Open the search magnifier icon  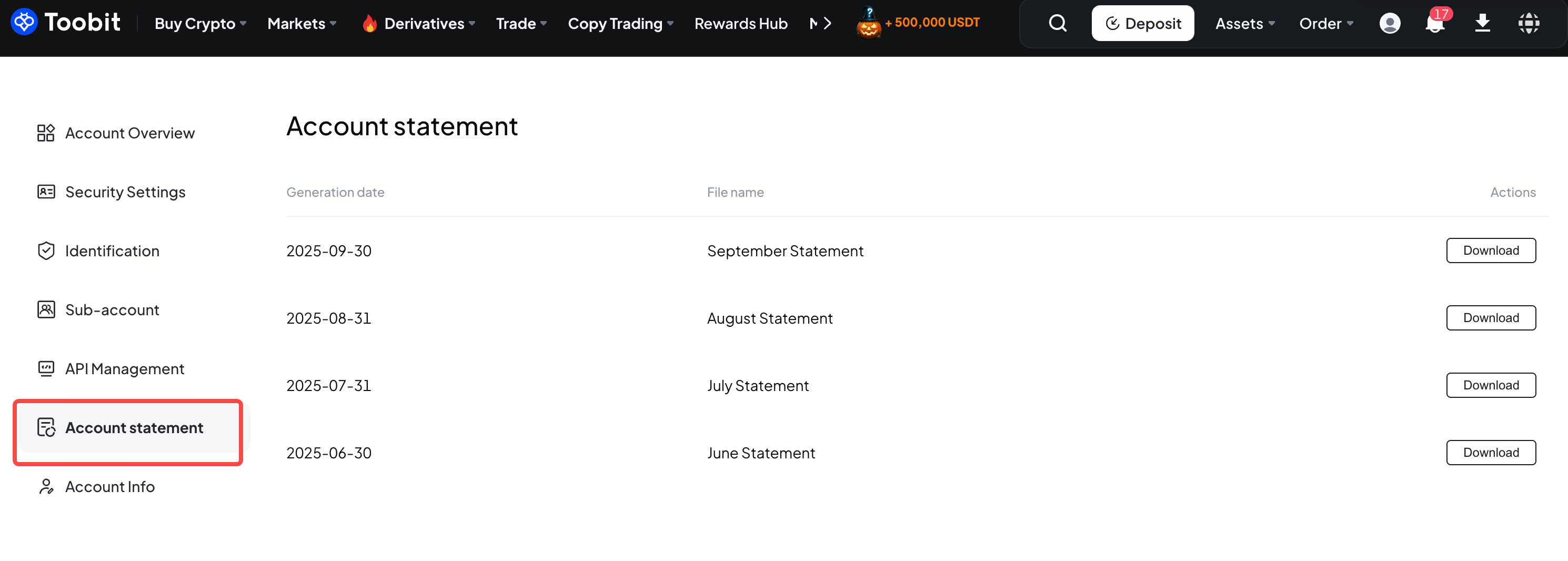[x=1057, y=23]
